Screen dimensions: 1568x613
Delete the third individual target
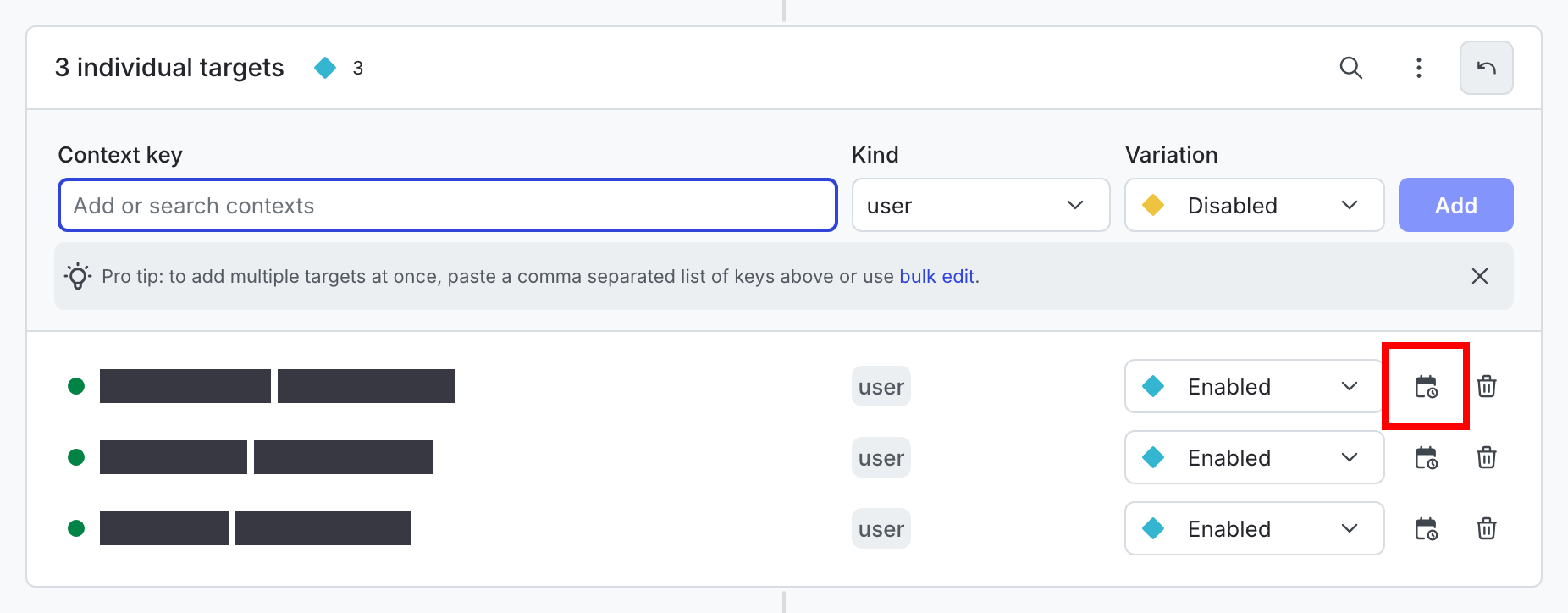coord(1486,529)
